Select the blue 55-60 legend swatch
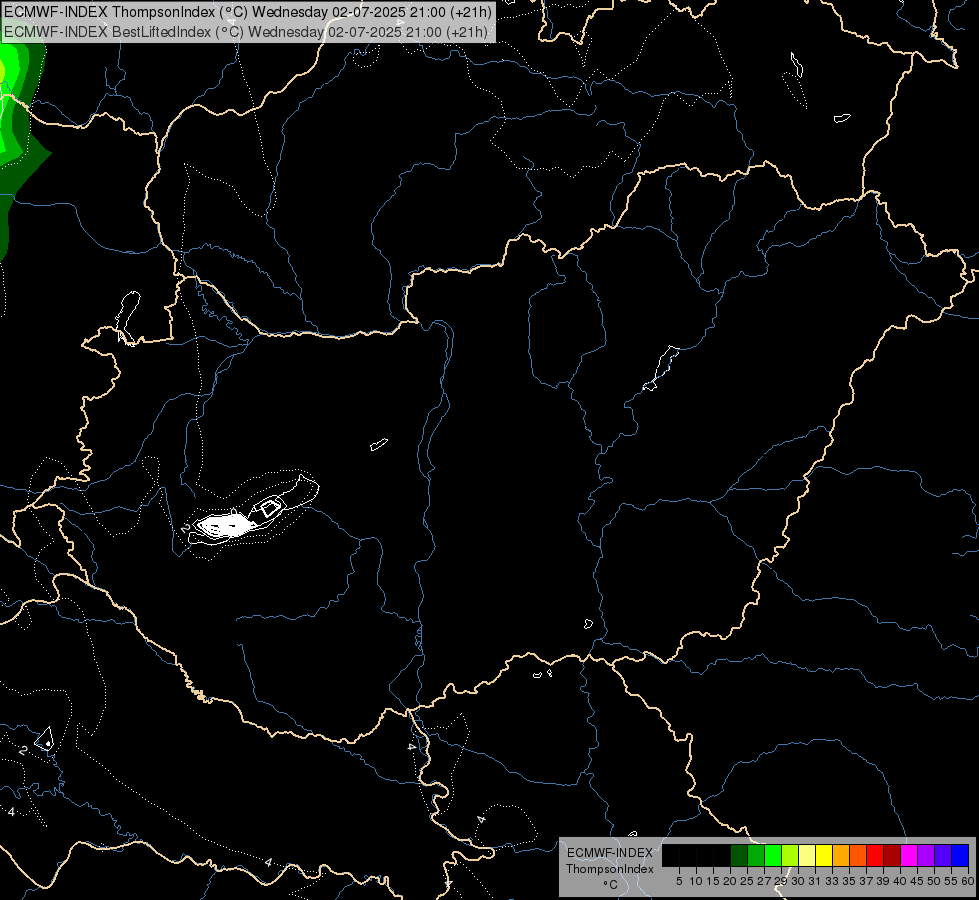The width and height of the screenshot is (979, 900). click(960, 855)
